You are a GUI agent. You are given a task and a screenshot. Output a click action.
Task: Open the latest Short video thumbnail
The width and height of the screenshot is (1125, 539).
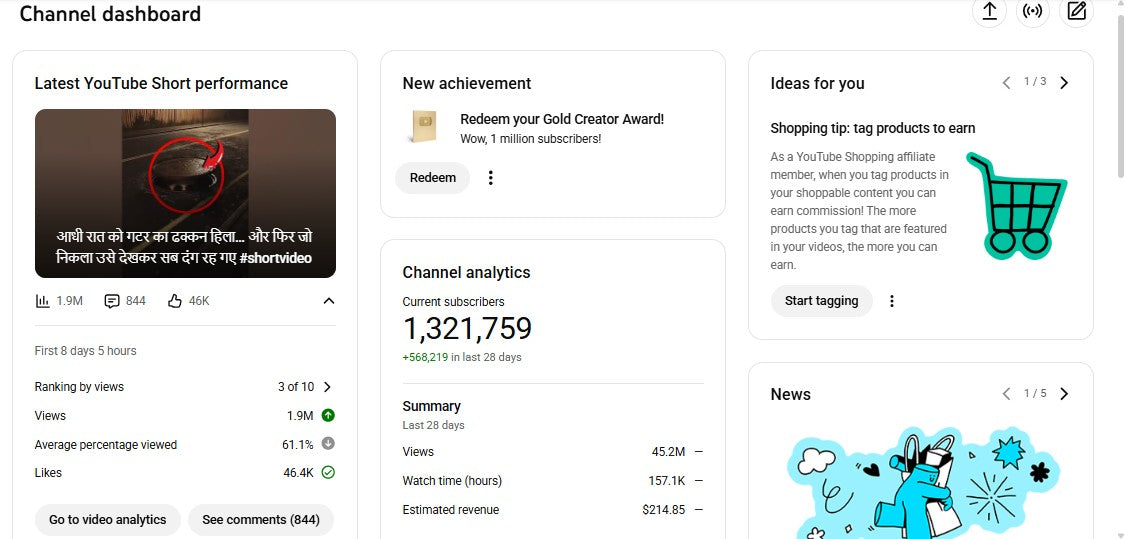pos(185,193)
